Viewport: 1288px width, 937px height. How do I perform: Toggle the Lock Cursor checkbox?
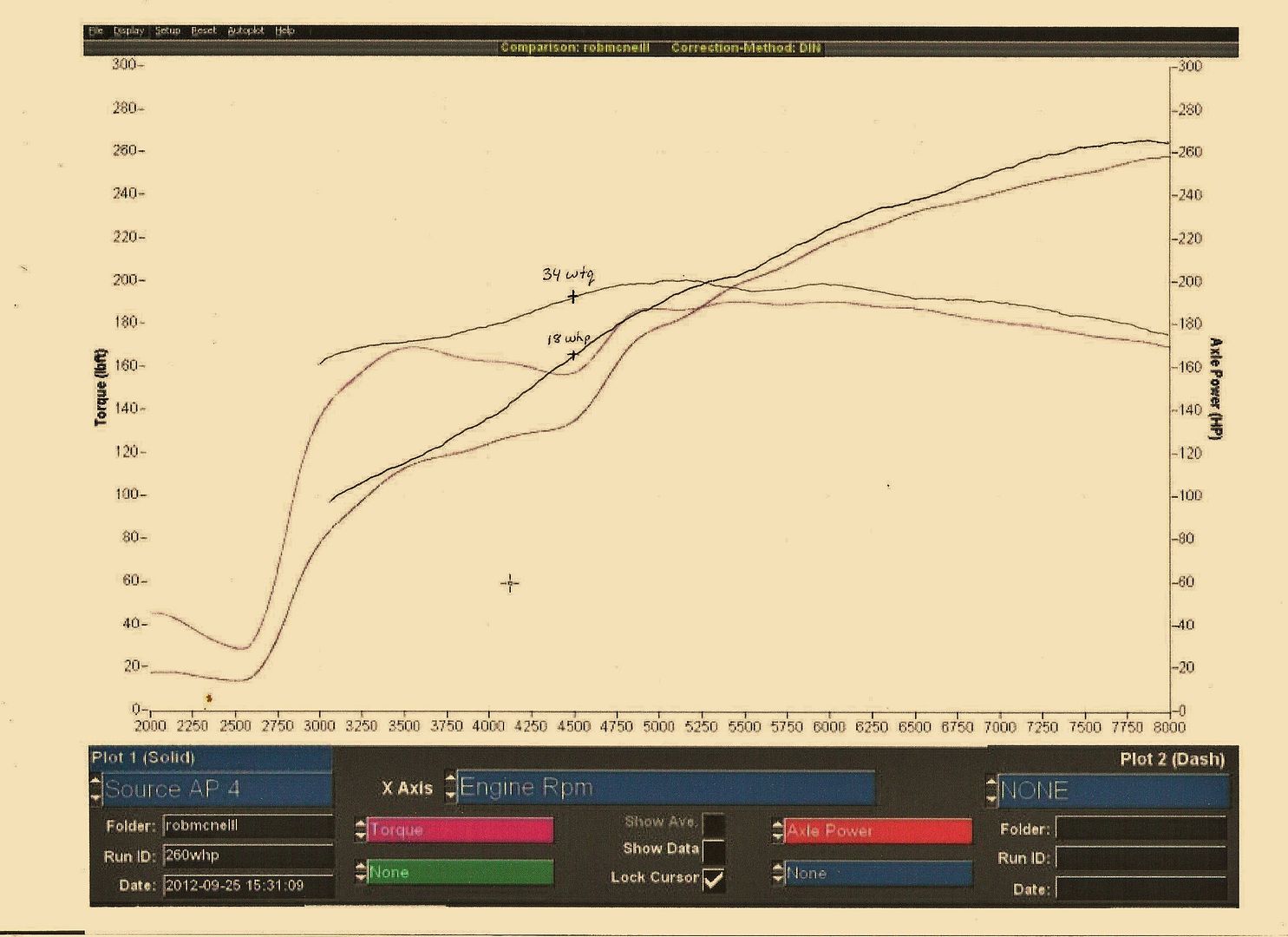coord(713,879)
